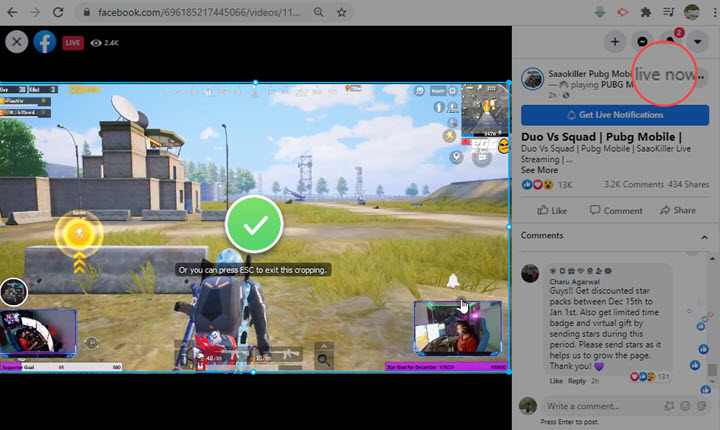Click the 2h timestamp on the comment

point(595,381)
